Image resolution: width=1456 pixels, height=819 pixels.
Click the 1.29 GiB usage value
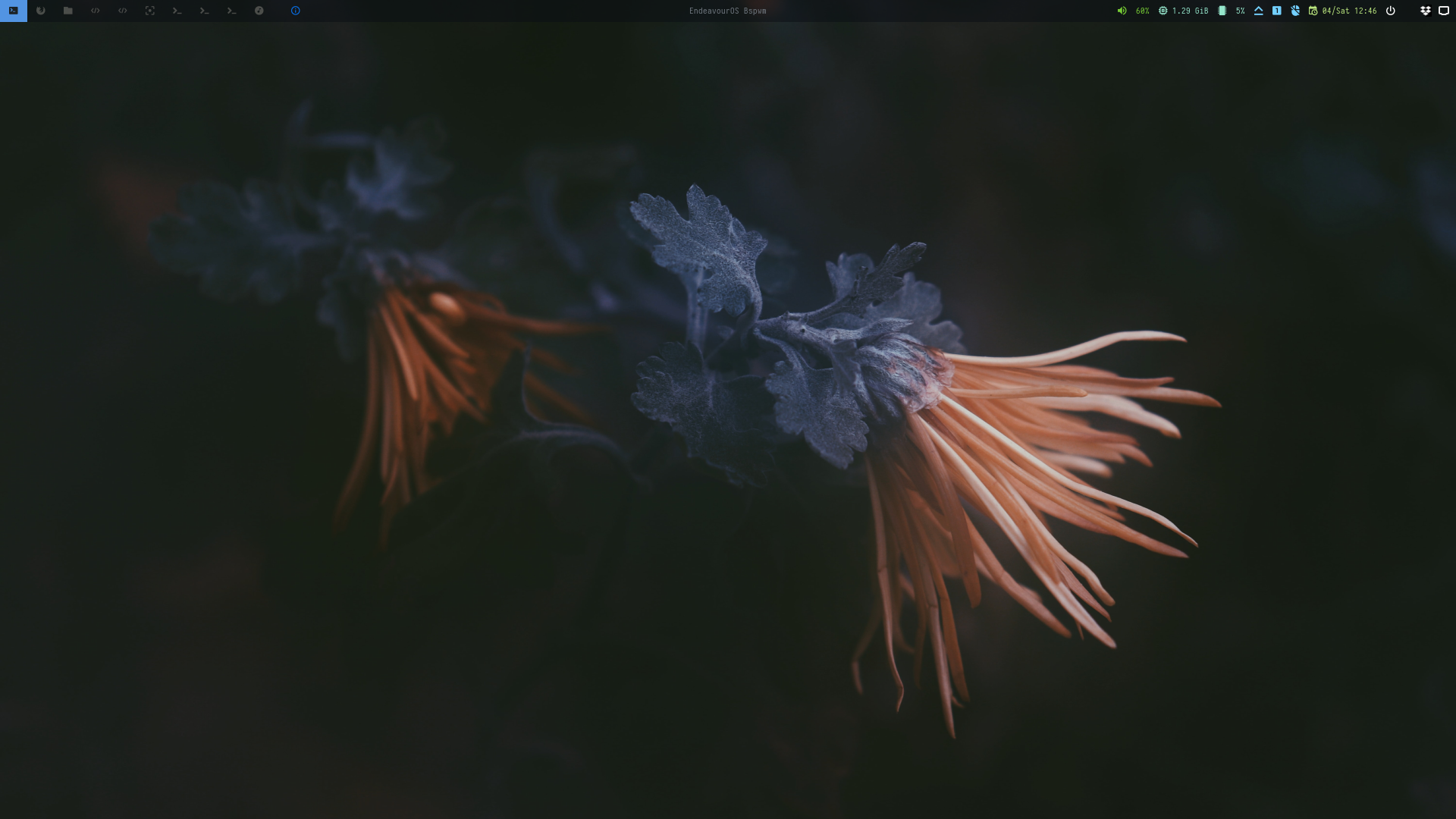pos(1190,11)
